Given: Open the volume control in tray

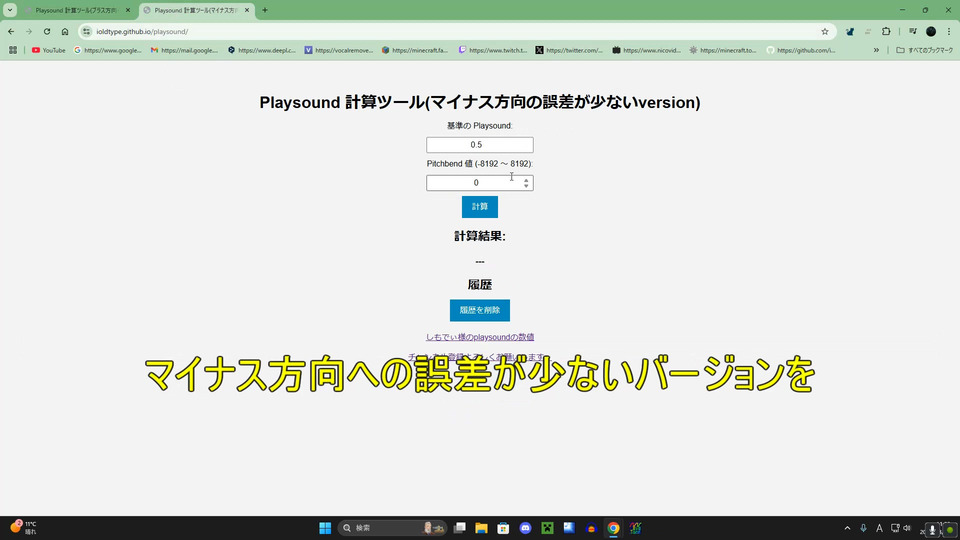Looking at the screenshot, I should (907, 528).
